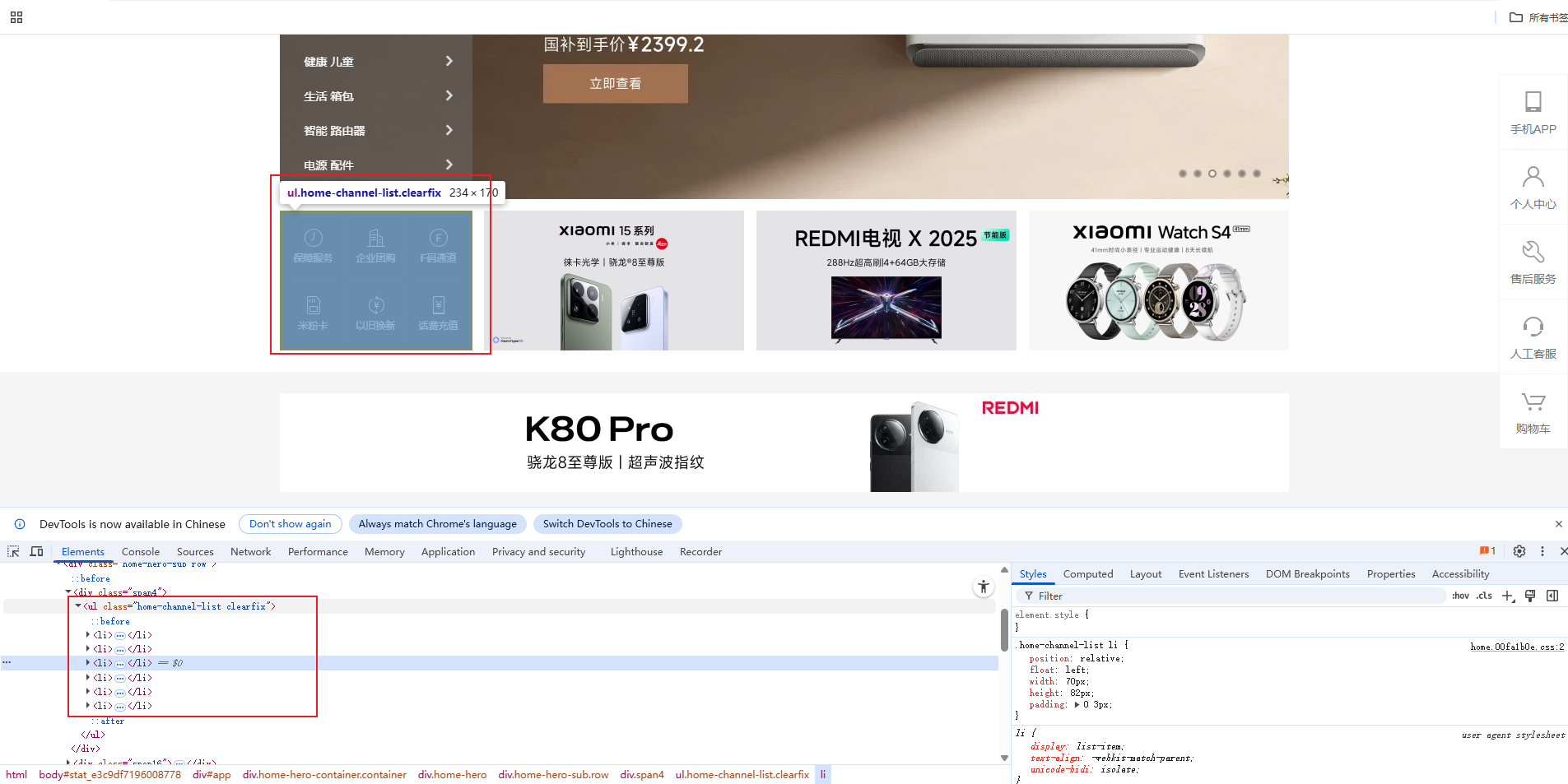Viewport: 1568px width, 784px height.
Task: Switch to the Console tab
Action: coord(141,552)
